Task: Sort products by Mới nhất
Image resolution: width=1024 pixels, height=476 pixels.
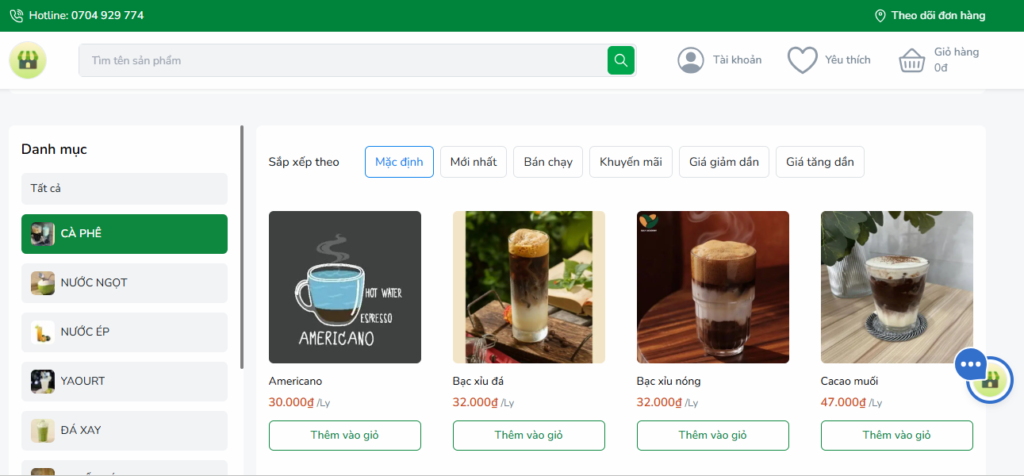Action: pos(473,162)
